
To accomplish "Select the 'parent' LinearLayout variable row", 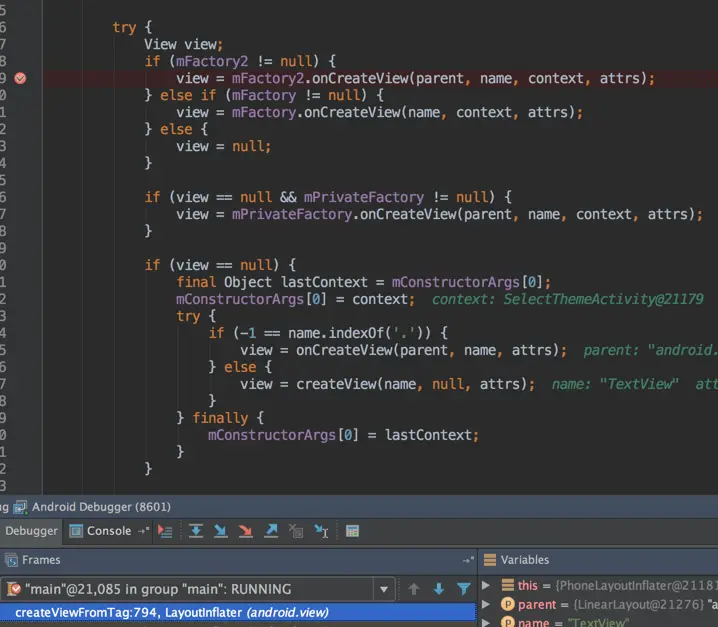I will [x=599, y=605].
